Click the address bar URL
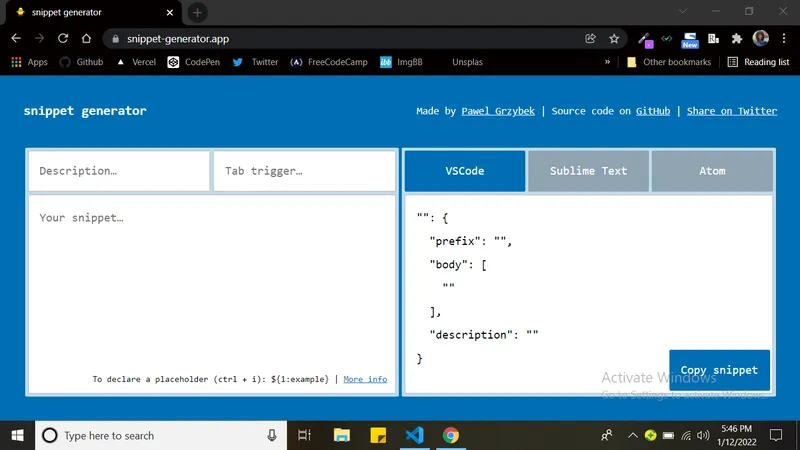Image resolution: width=800 pixels, height=450 pixels. tap(178, 39)
